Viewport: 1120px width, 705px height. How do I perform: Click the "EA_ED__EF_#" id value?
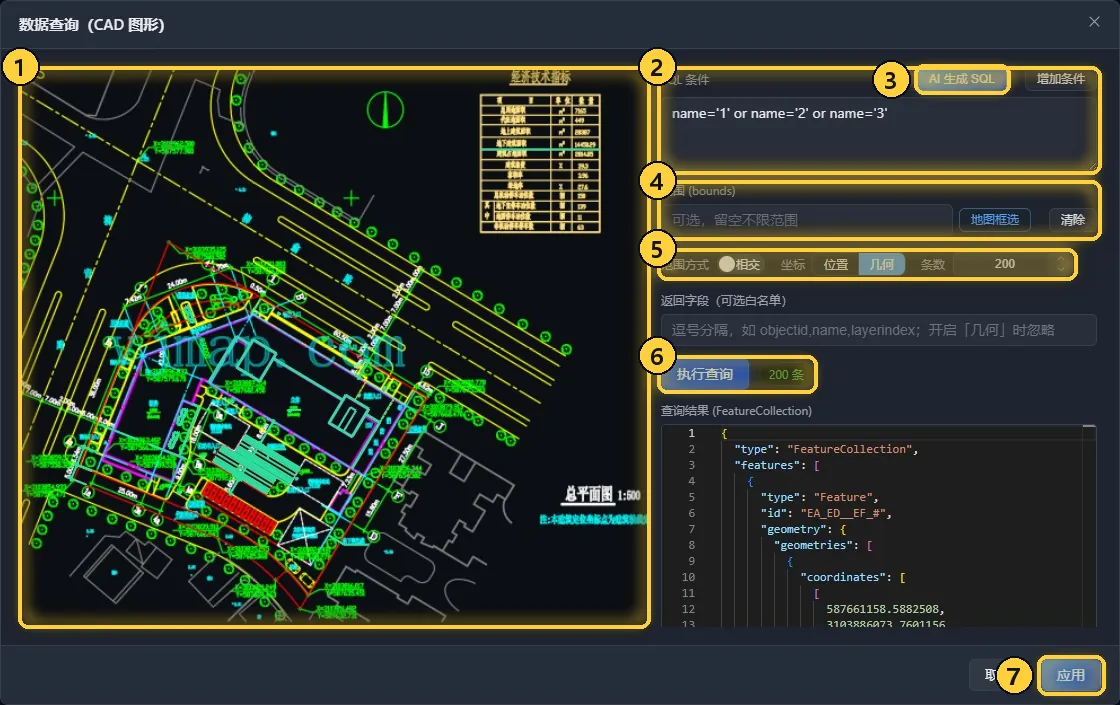click(x=844, y=513)
